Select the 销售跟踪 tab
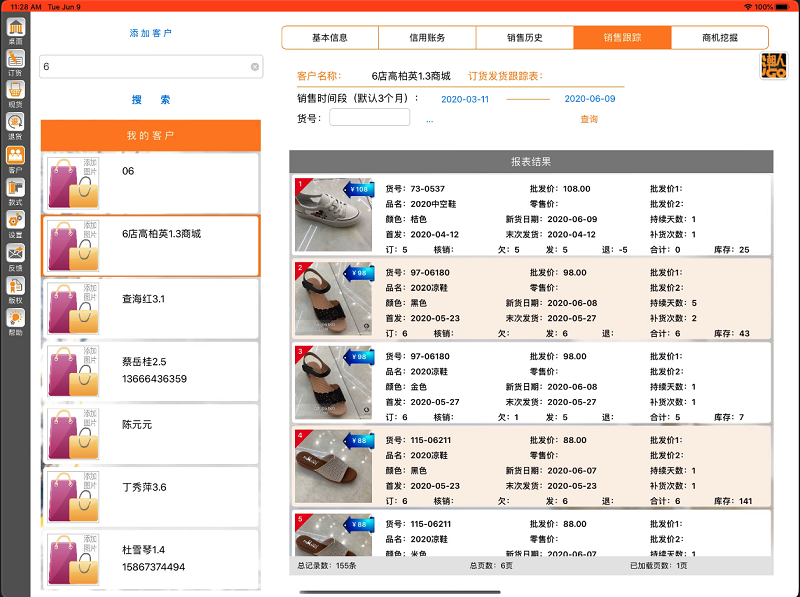The height and width of the screenshot is (597, 800). coord(622,38)
